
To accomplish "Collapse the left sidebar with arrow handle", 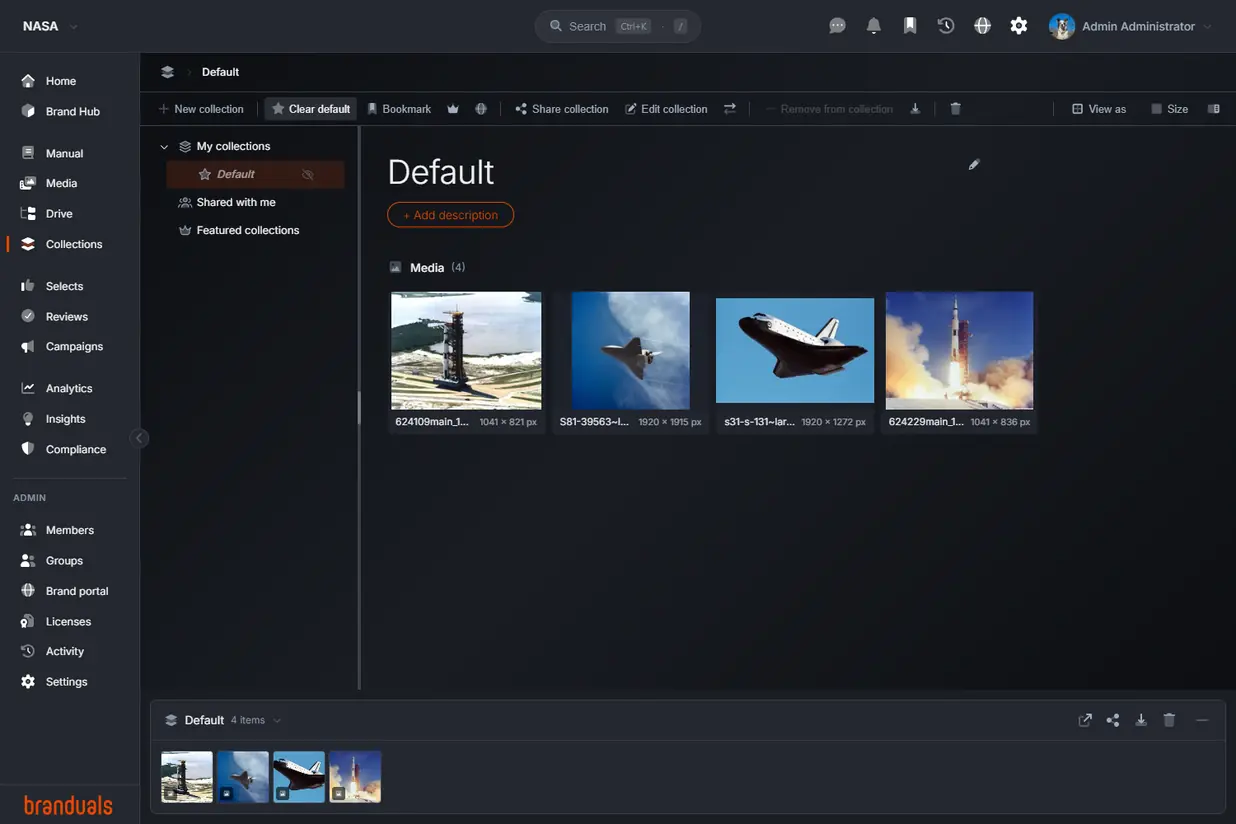I will point(140,438).
